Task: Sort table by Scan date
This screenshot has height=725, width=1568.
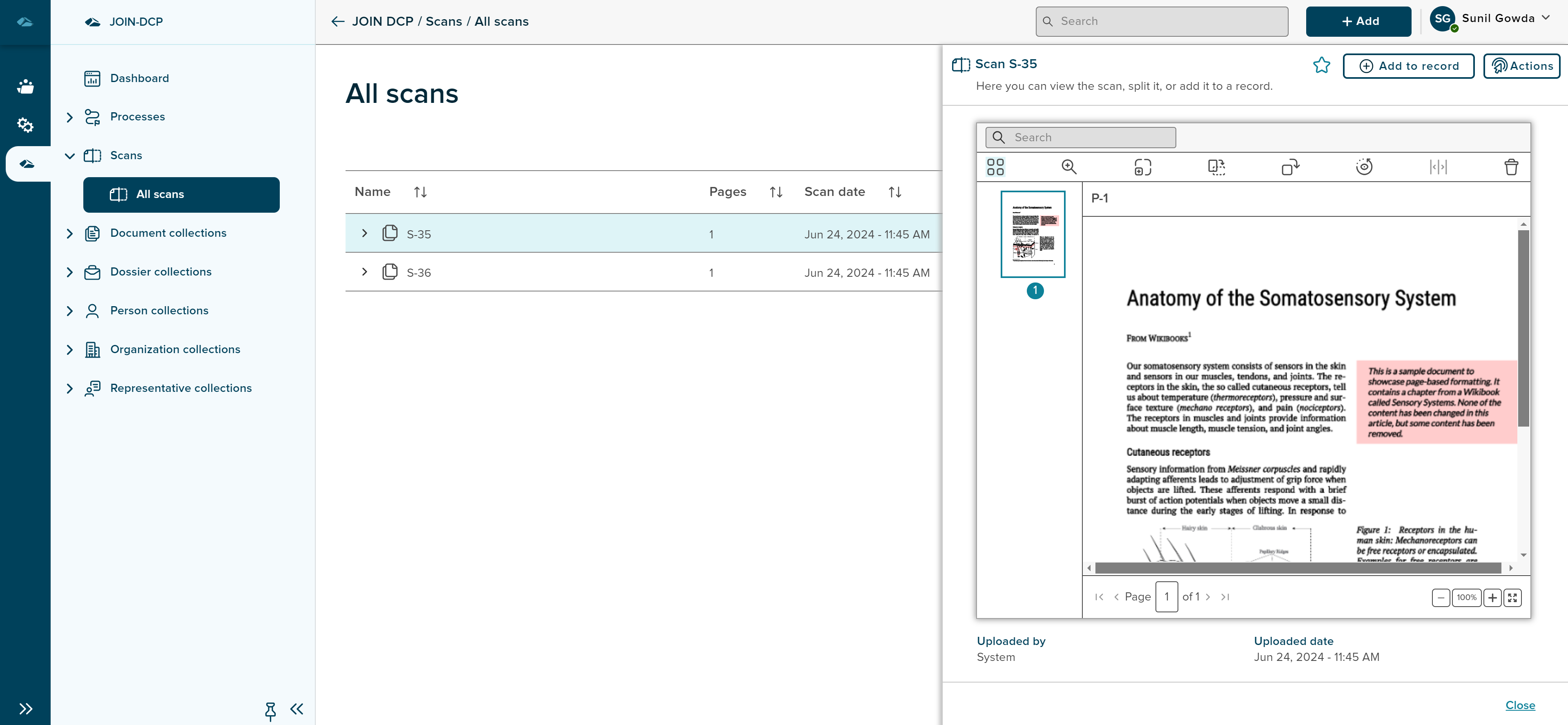Action: click(894, 192)
